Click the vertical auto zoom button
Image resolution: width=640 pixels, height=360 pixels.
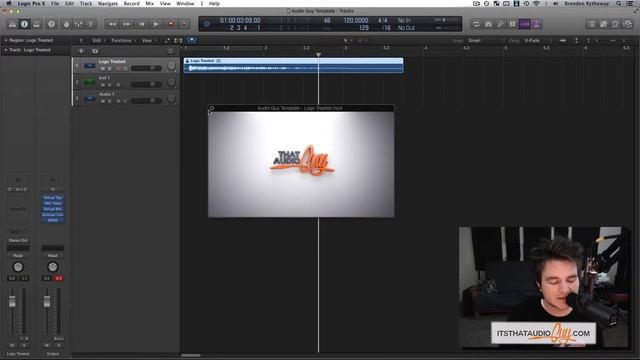(x=576, y=40)
